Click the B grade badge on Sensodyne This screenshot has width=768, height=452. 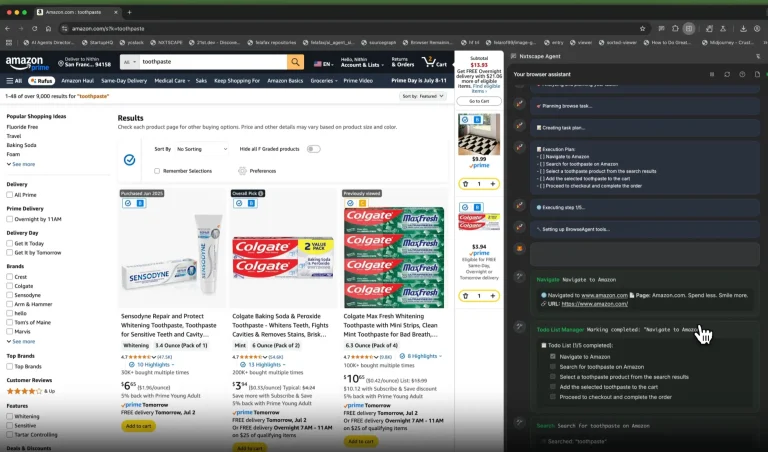[x=140, y=203]
